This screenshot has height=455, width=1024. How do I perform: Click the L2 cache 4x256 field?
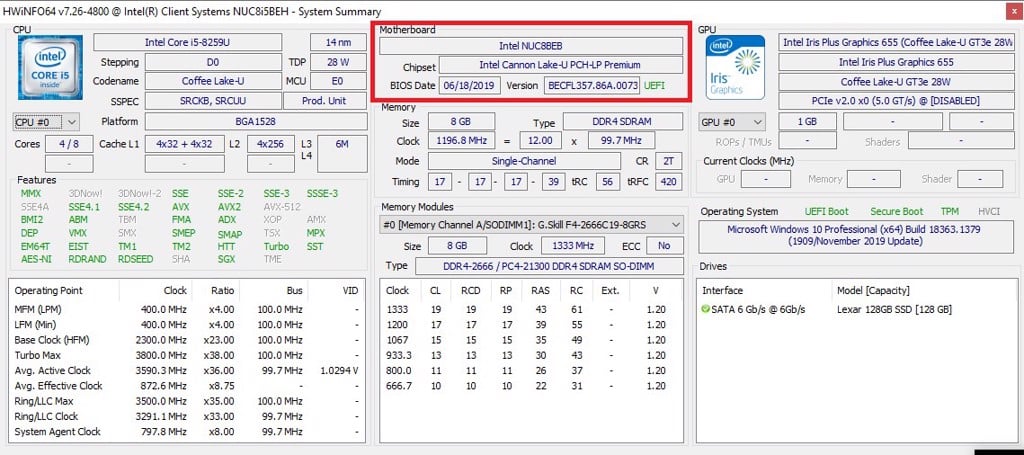pyautogui.click(x=270, y=144)
